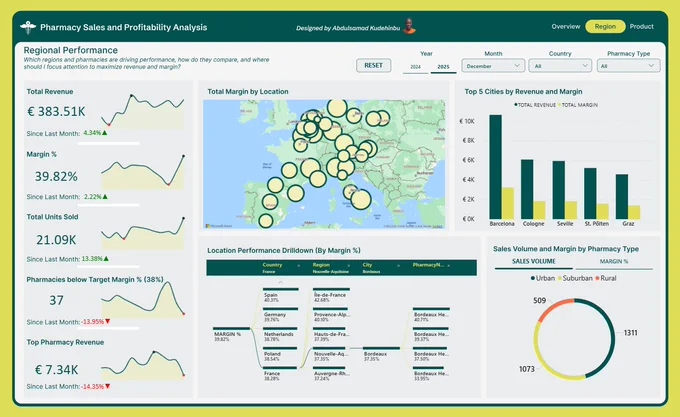Open the Overview page
Viewport: 680px width, 417px height.
(566, 26)
